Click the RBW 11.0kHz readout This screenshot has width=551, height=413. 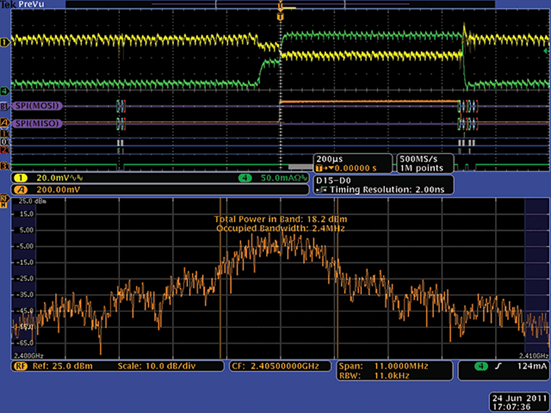click(x=374, y=376)
